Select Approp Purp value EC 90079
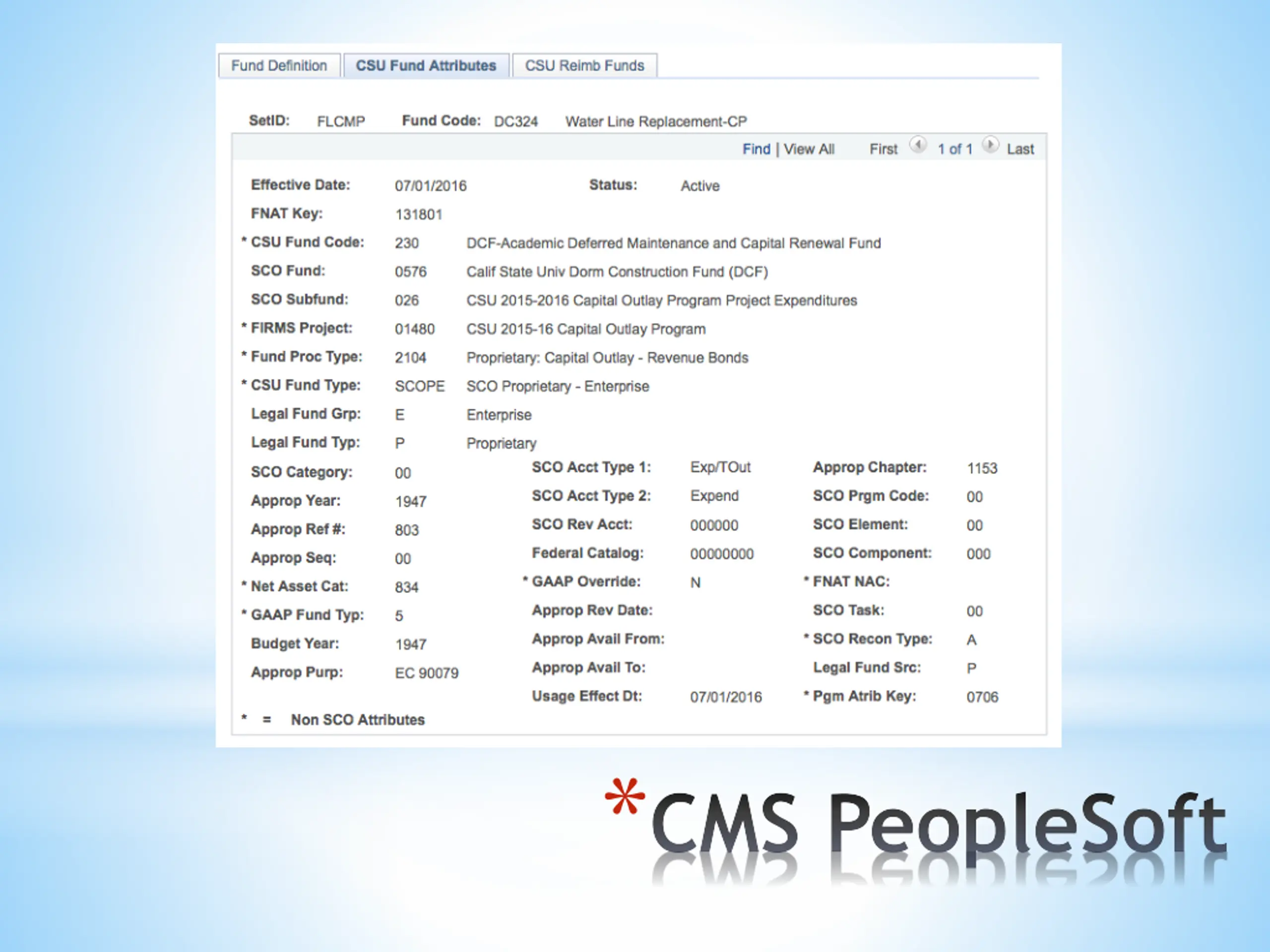This screenshot has height=952, width=1270. click(427, 674)
